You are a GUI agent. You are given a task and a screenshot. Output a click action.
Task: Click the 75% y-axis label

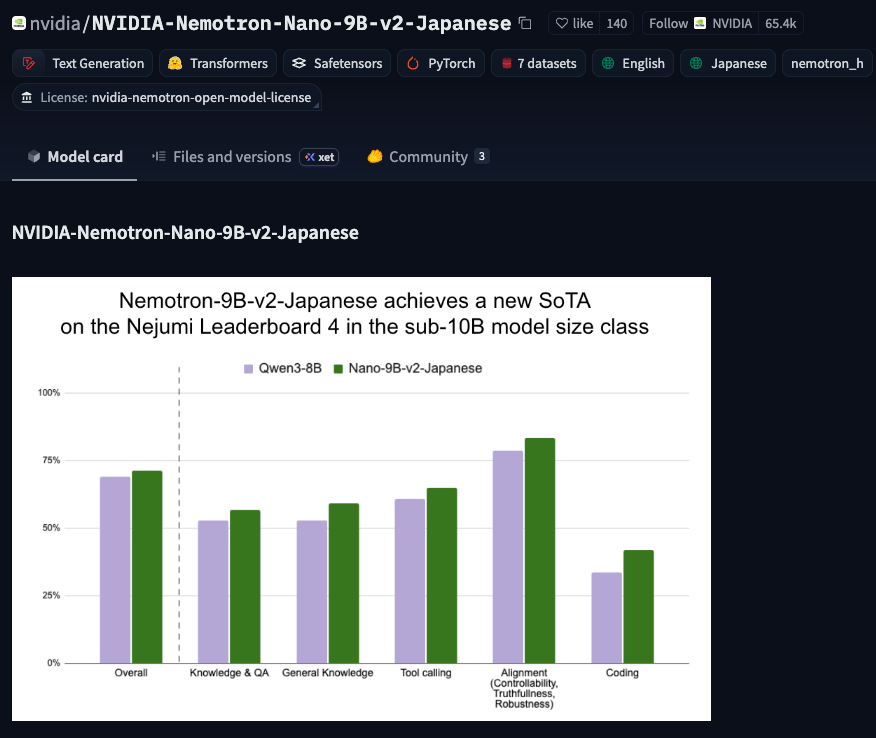51,460
